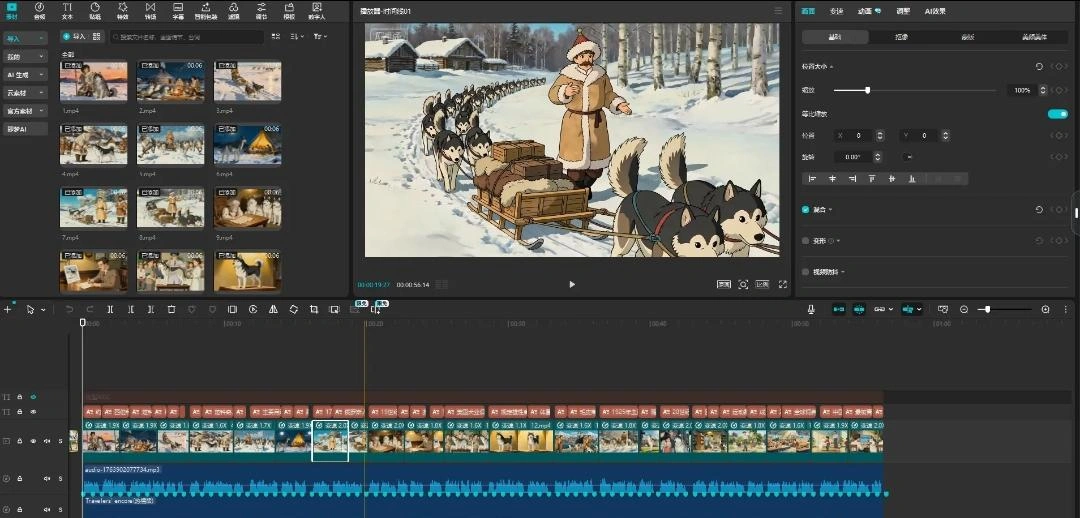Enable the Transform (变形) checkbox

(x=806, y=241)
